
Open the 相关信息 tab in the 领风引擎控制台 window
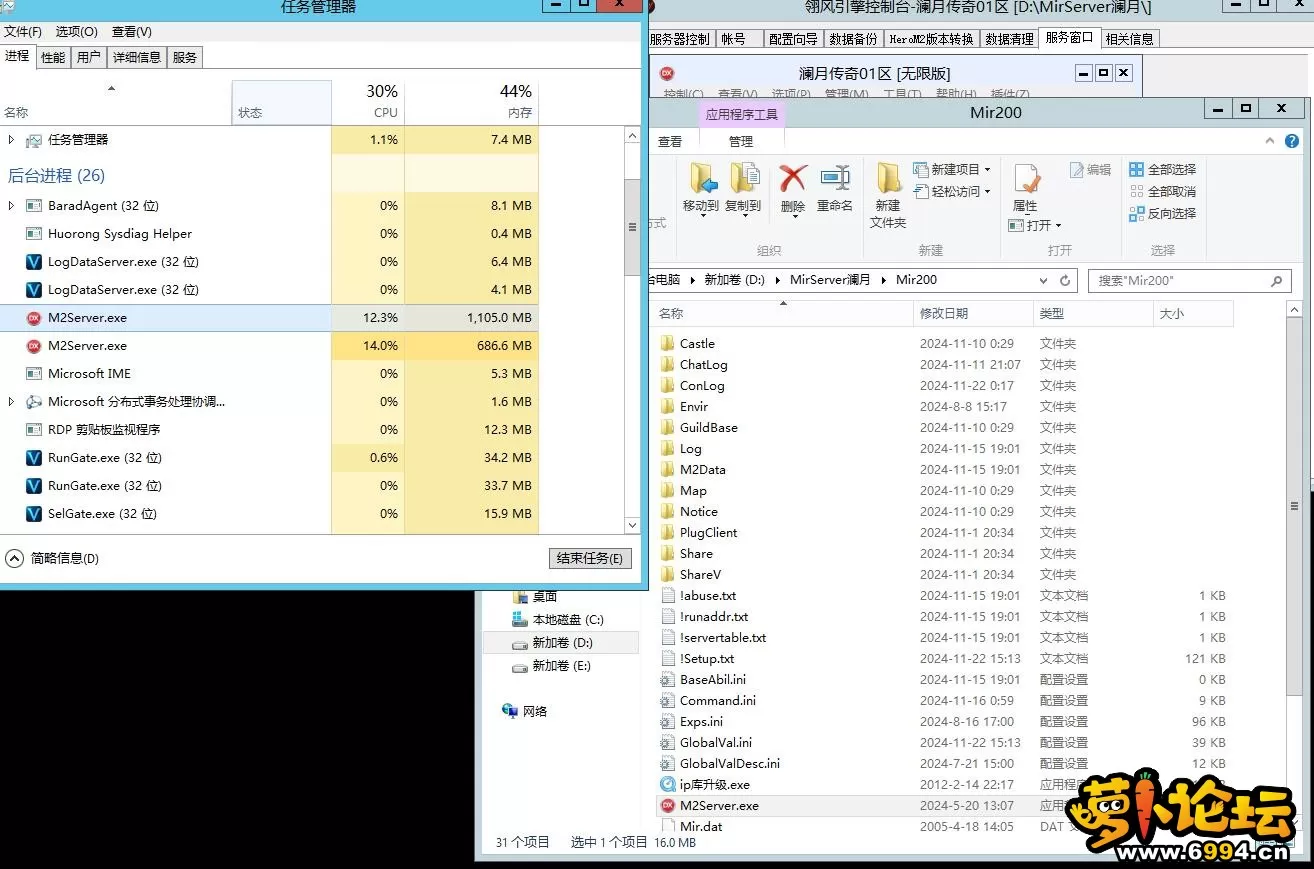(x=1130, y=39)
